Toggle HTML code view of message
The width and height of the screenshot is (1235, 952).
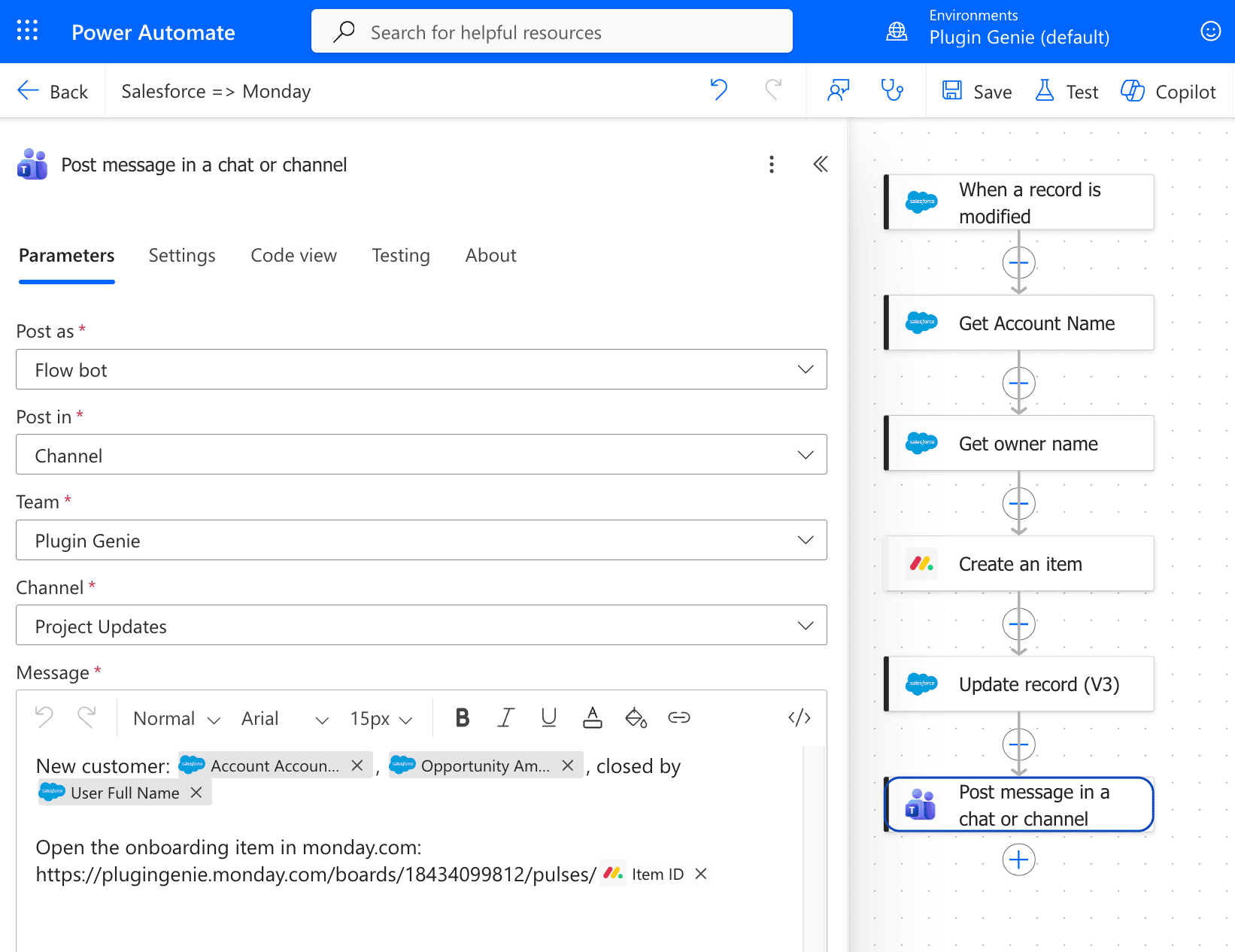pyautogui.click(x=799, y=717)
